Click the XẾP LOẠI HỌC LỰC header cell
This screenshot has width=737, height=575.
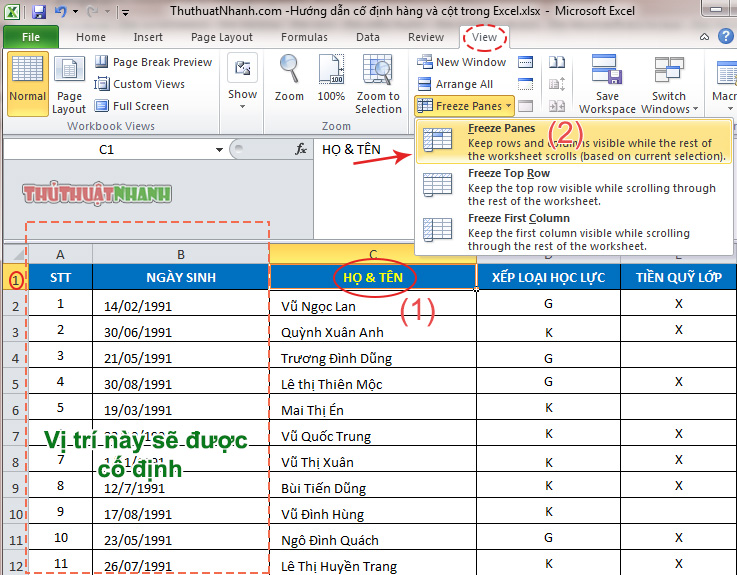(549, 277)
